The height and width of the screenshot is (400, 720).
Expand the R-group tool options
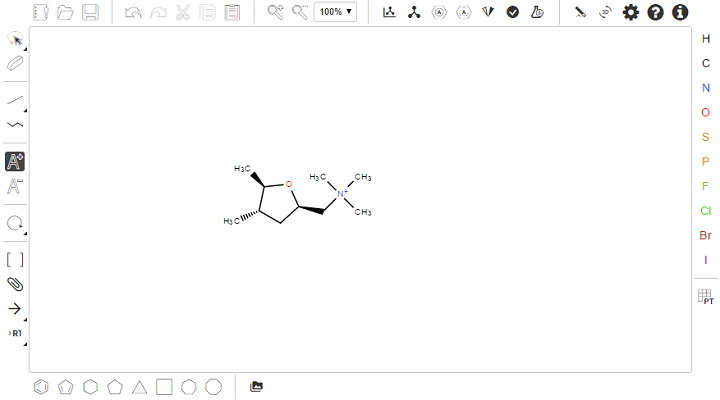24,342
